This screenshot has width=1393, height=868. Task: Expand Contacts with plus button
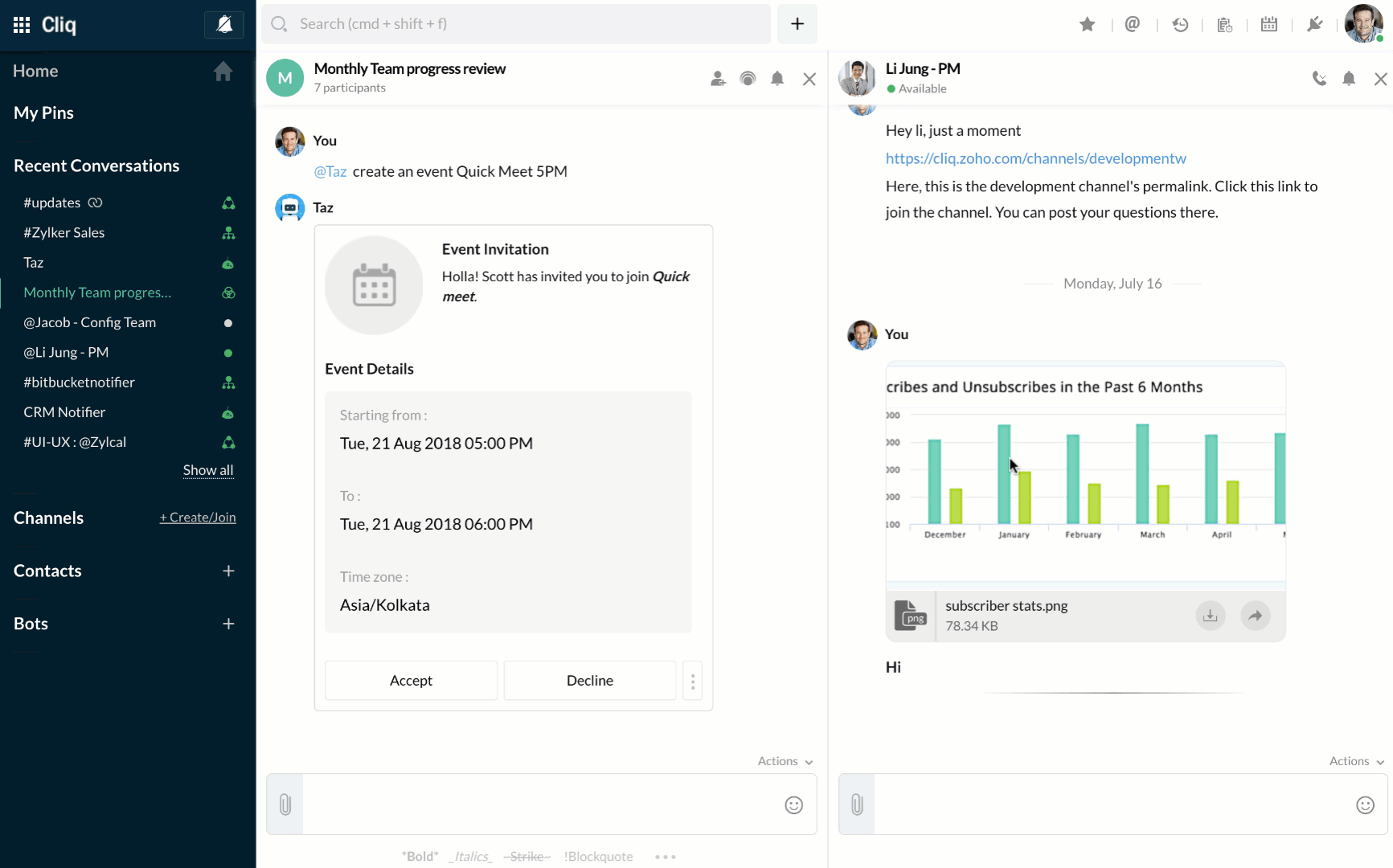(228, 571)
